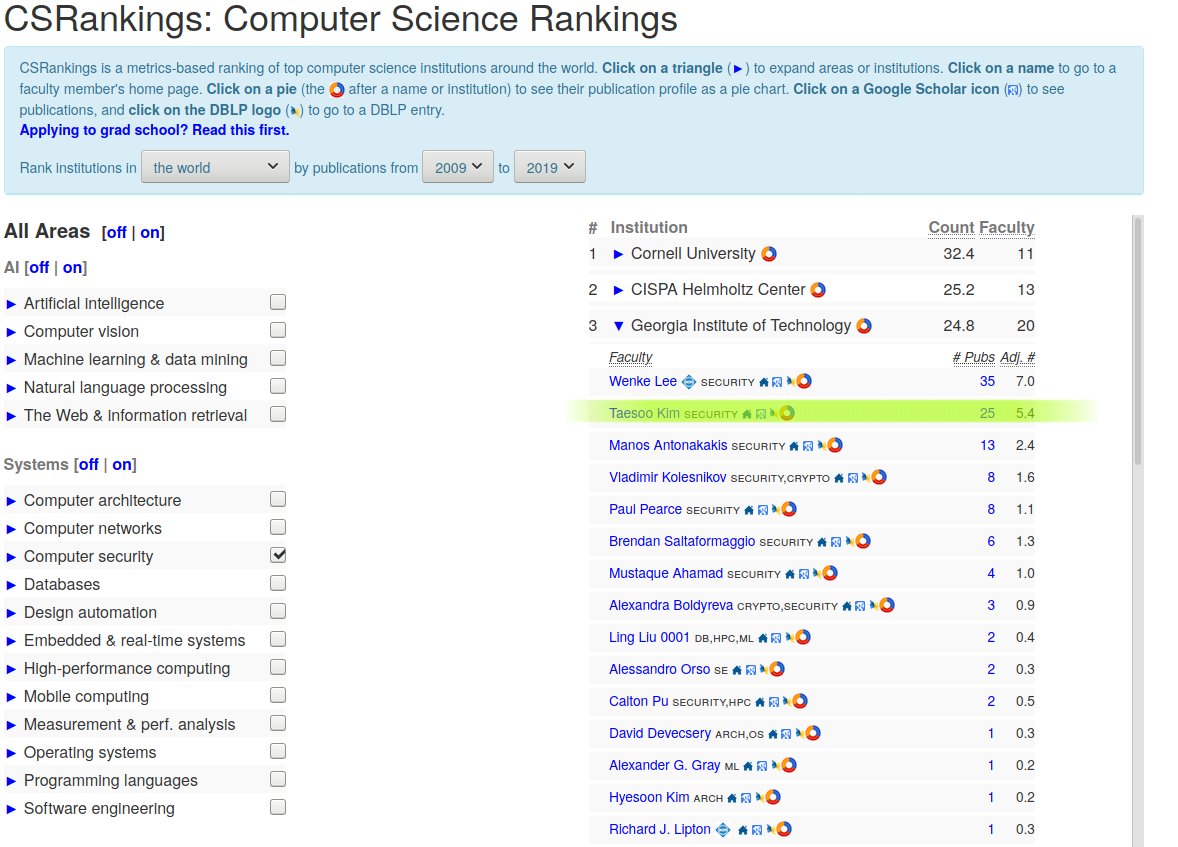Open Manos Antonakakis's pie chart icon
Viewport: 1178px width, 847px height.
(835, 445)
